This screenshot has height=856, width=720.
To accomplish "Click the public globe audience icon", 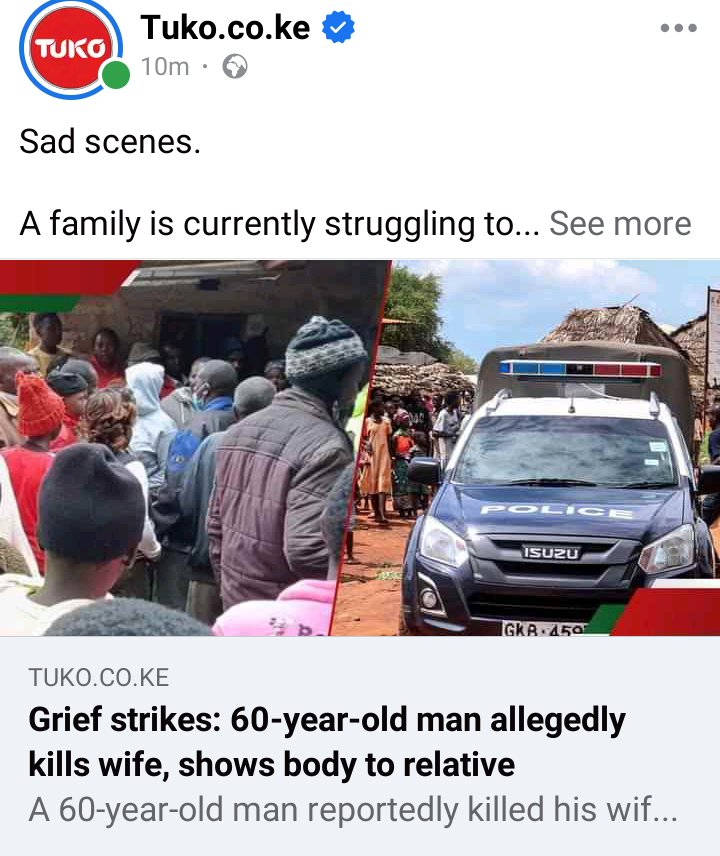I will 235,67.
